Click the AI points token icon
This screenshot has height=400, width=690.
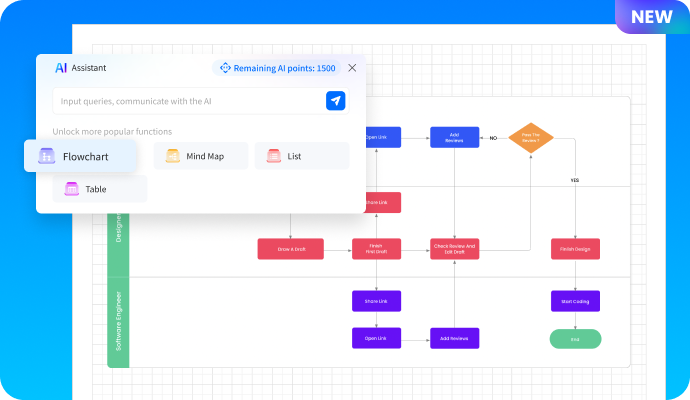coord(225,68)
